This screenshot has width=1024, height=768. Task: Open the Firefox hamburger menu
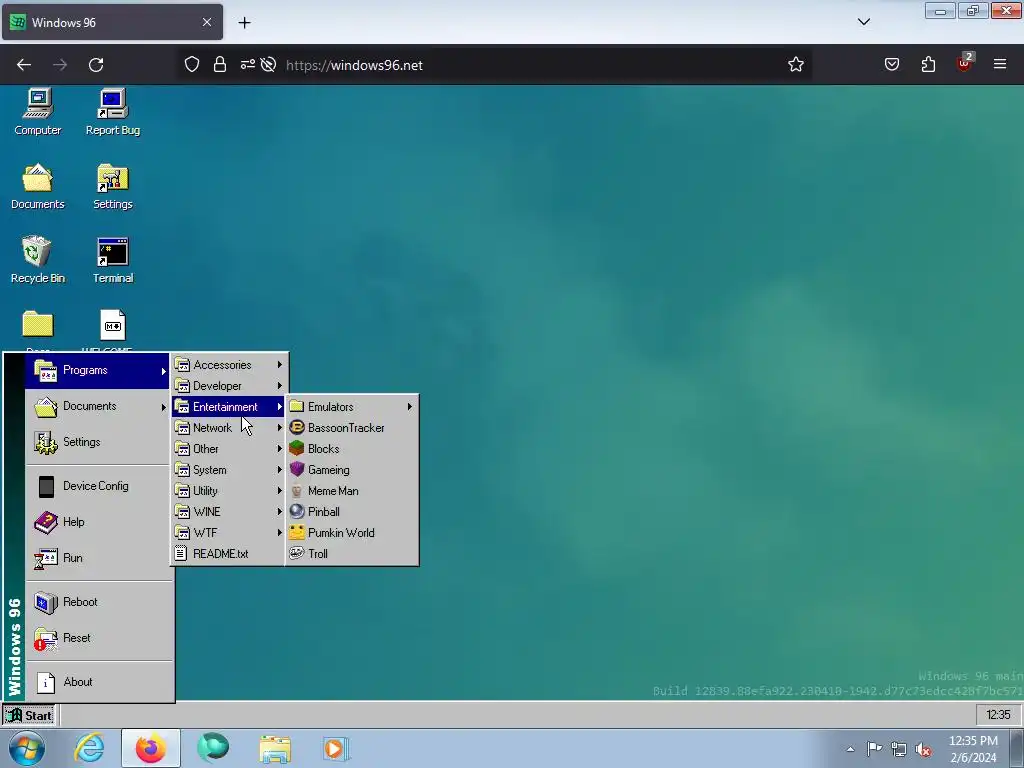click(1000, 64)
